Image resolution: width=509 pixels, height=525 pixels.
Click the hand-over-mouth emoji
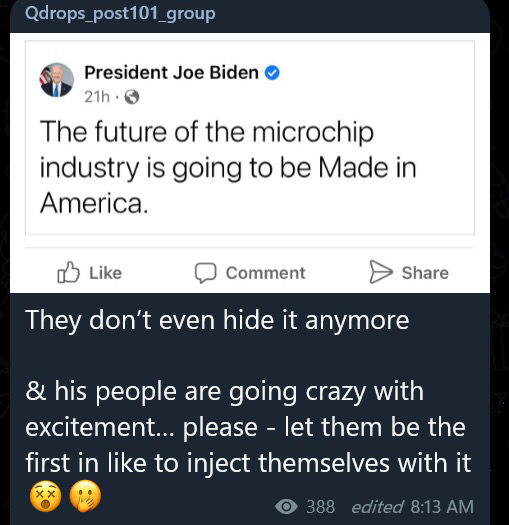click(x=85, y=497)
